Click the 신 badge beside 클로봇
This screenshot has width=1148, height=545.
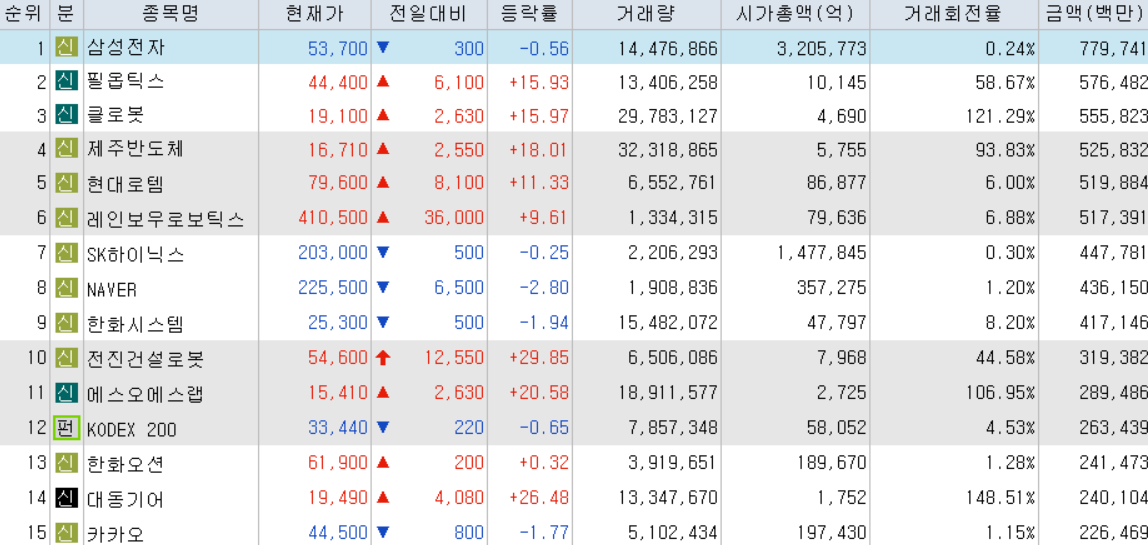point(66,116)
